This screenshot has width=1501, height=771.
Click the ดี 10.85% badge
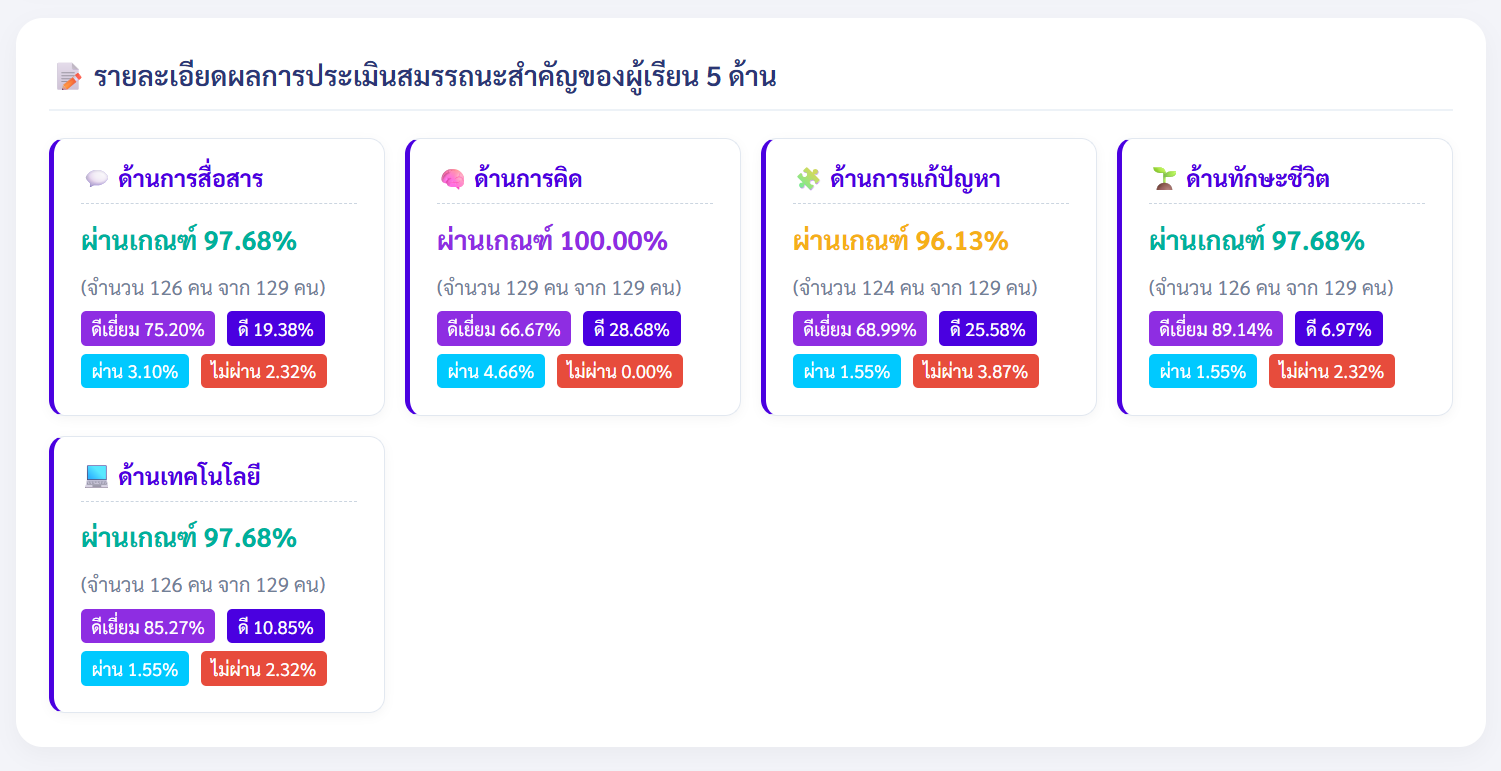coord(276,627)
